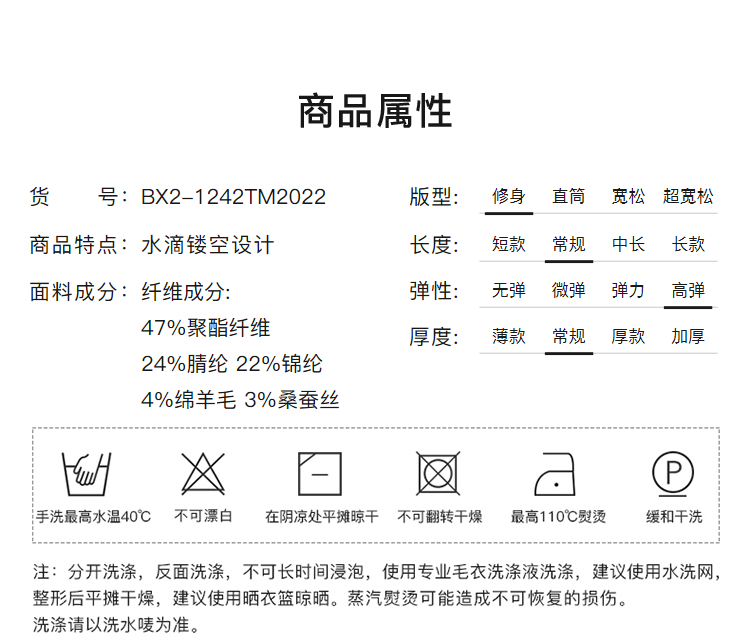Click the dry flat in shade icon
Image resolution: width=750 pixels, height=644 pixels.
320,473
